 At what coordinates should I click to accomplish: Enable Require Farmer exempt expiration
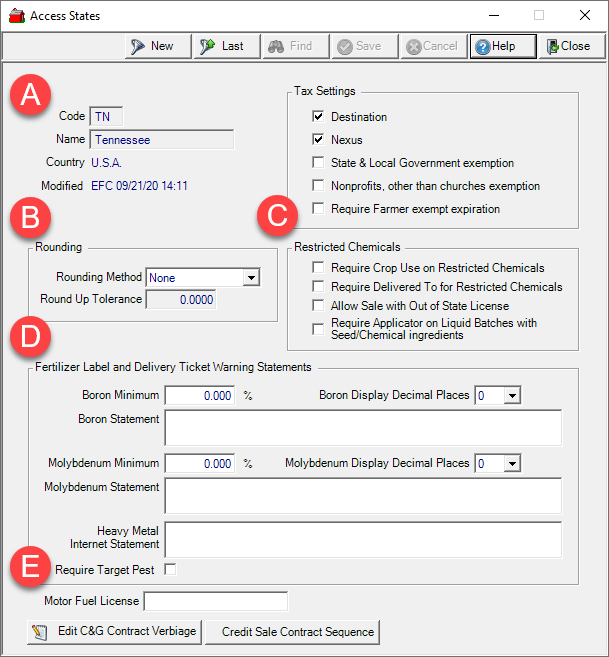(x=318, y=209)
